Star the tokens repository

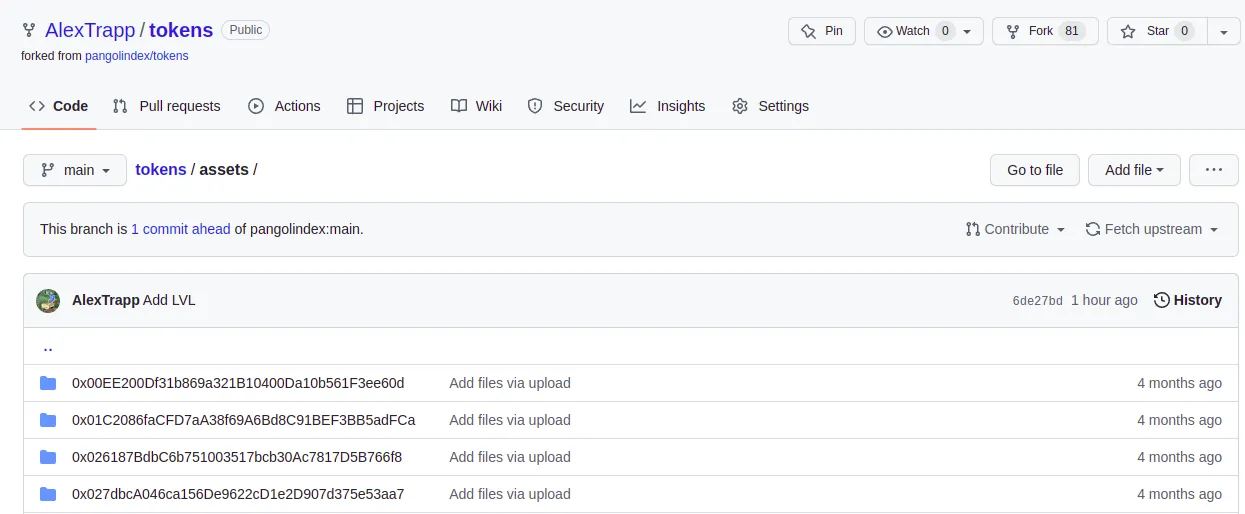(1157, 31)
